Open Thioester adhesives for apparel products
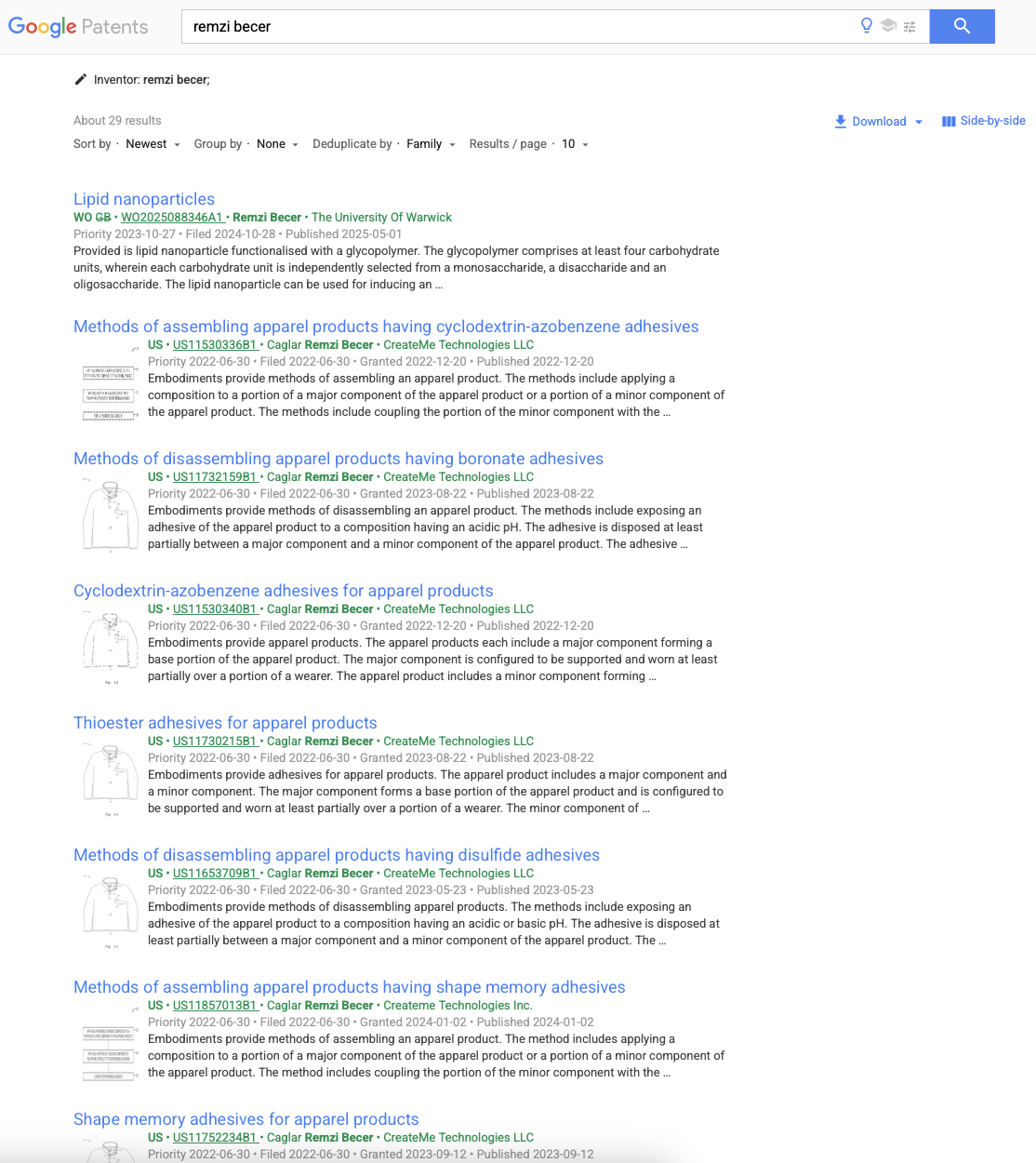1036x1163 pixels. tap(225, 723)
